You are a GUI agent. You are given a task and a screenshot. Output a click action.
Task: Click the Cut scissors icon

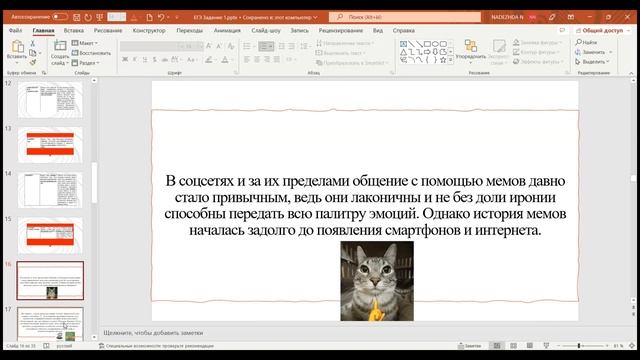pos(33,43)
